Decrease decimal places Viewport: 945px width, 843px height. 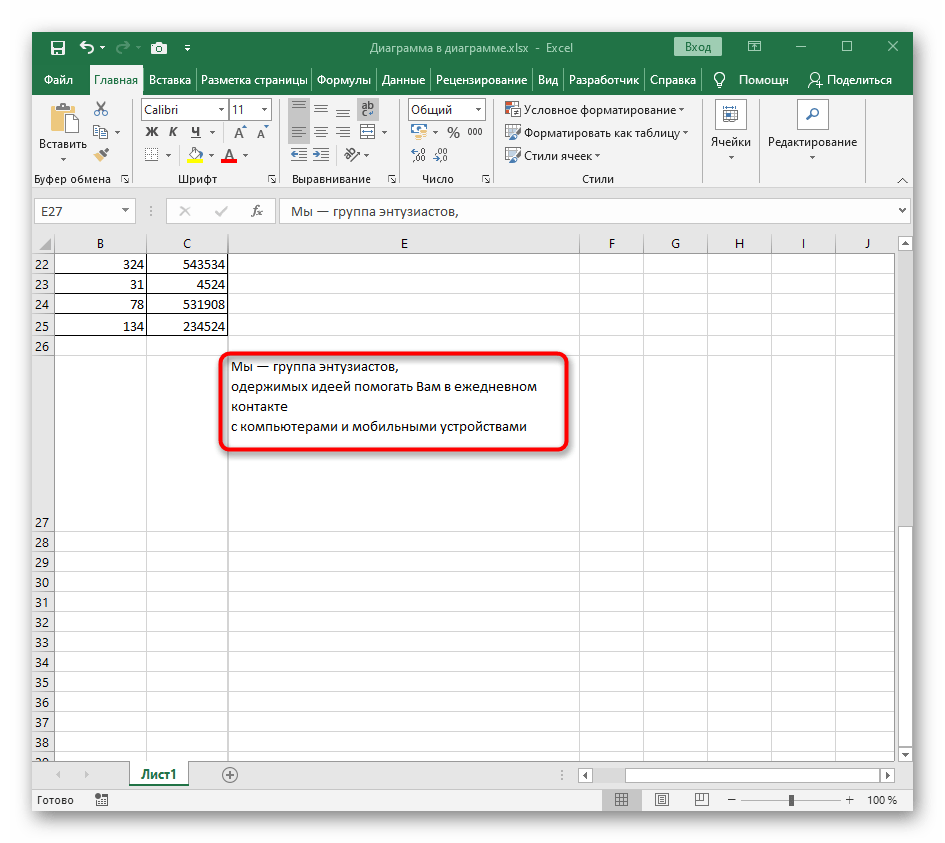(441, 155)
